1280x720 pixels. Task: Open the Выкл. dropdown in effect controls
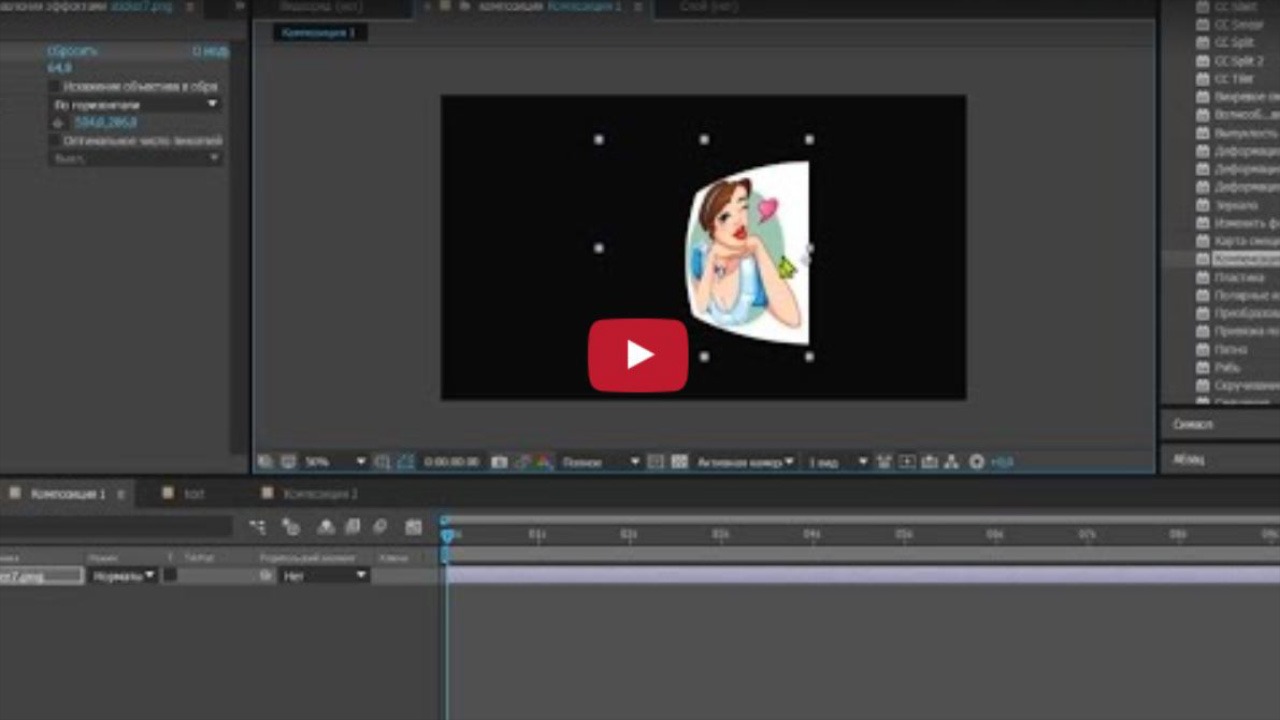tap(136, 158)
